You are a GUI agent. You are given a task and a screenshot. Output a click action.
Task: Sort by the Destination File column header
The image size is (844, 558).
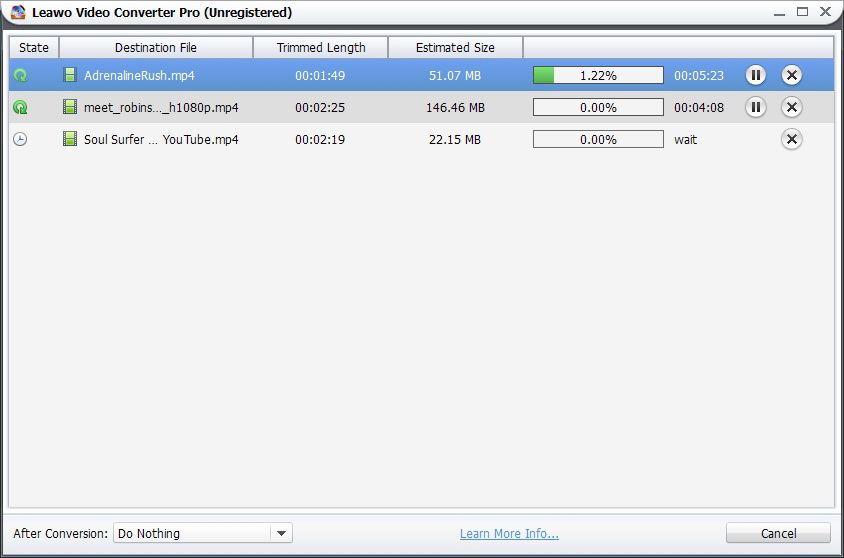[156, 47]
